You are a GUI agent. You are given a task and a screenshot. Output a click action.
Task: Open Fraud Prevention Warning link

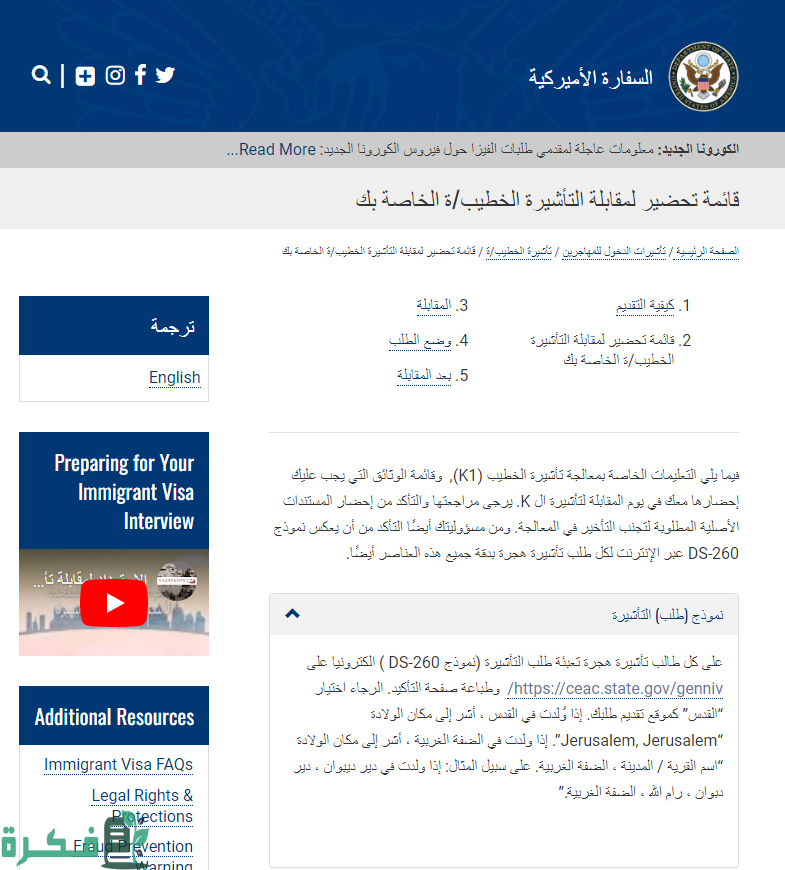click(134, 856)
